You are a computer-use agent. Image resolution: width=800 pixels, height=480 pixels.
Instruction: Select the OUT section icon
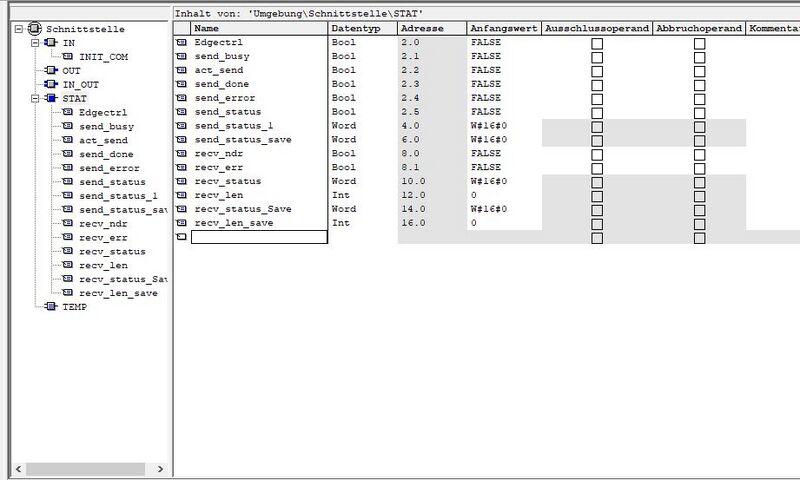coord(52,71)
